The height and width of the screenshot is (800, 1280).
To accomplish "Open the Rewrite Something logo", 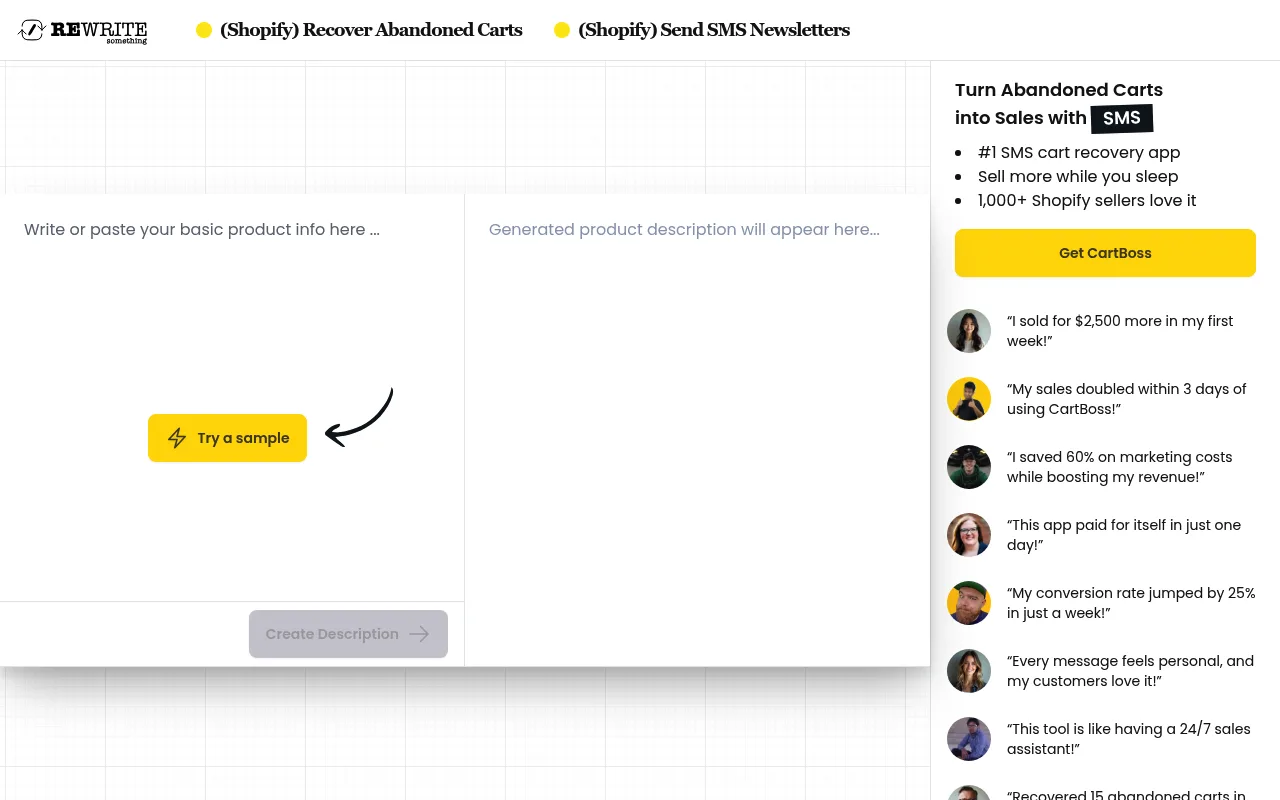I will [83, 31].
